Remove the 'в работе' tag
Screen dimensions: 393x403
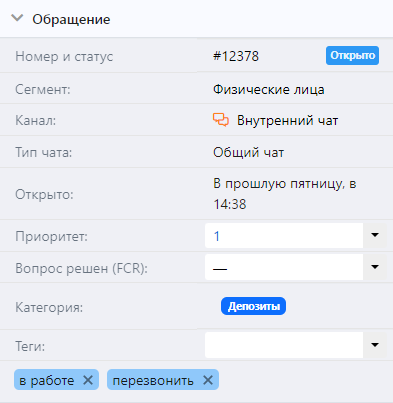(88, 380)
